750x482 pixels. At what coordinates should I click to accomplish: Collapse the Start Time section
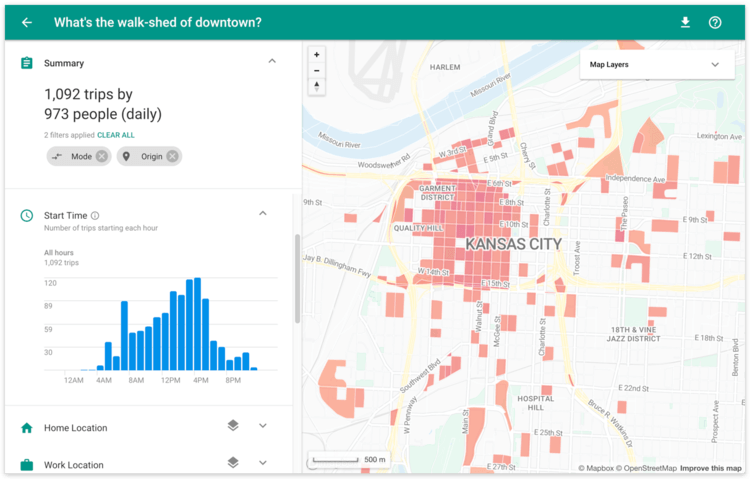click(263, 214)
